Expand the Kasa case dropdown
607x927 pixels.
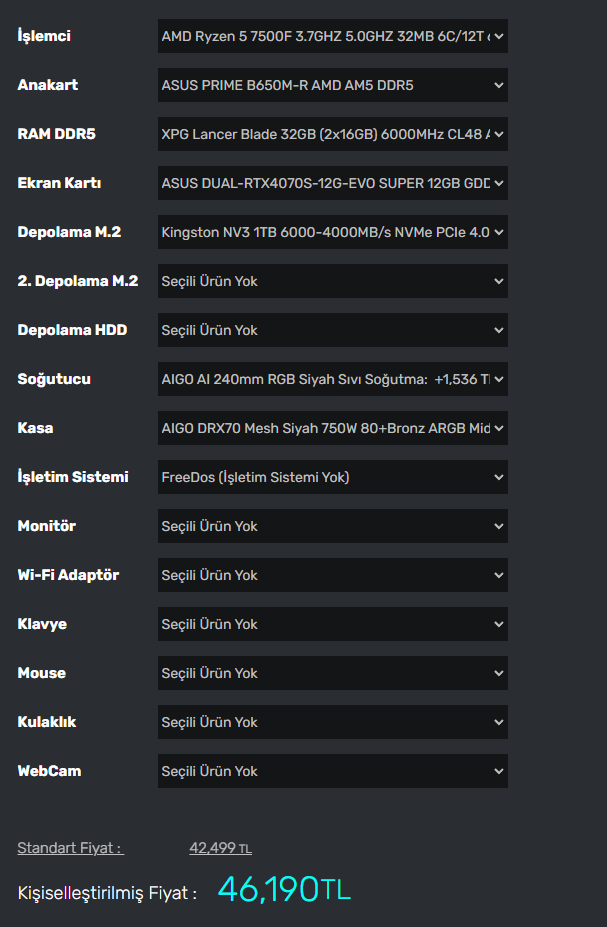click(332, 429)
